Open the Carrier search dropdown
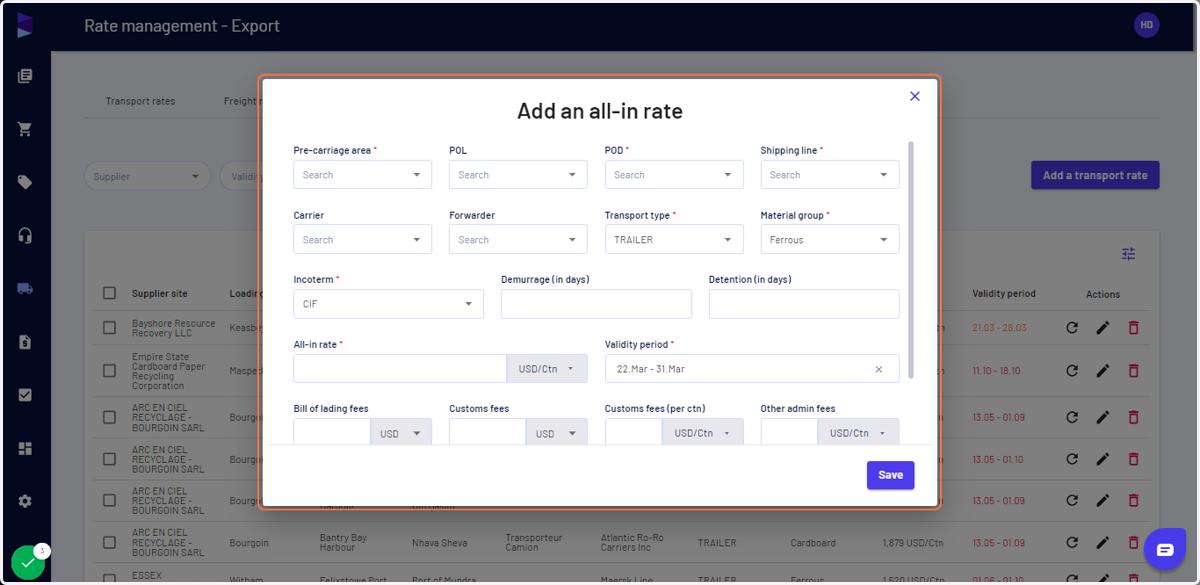This screenshot has height=585, width=1200. [x=362, y=240]
